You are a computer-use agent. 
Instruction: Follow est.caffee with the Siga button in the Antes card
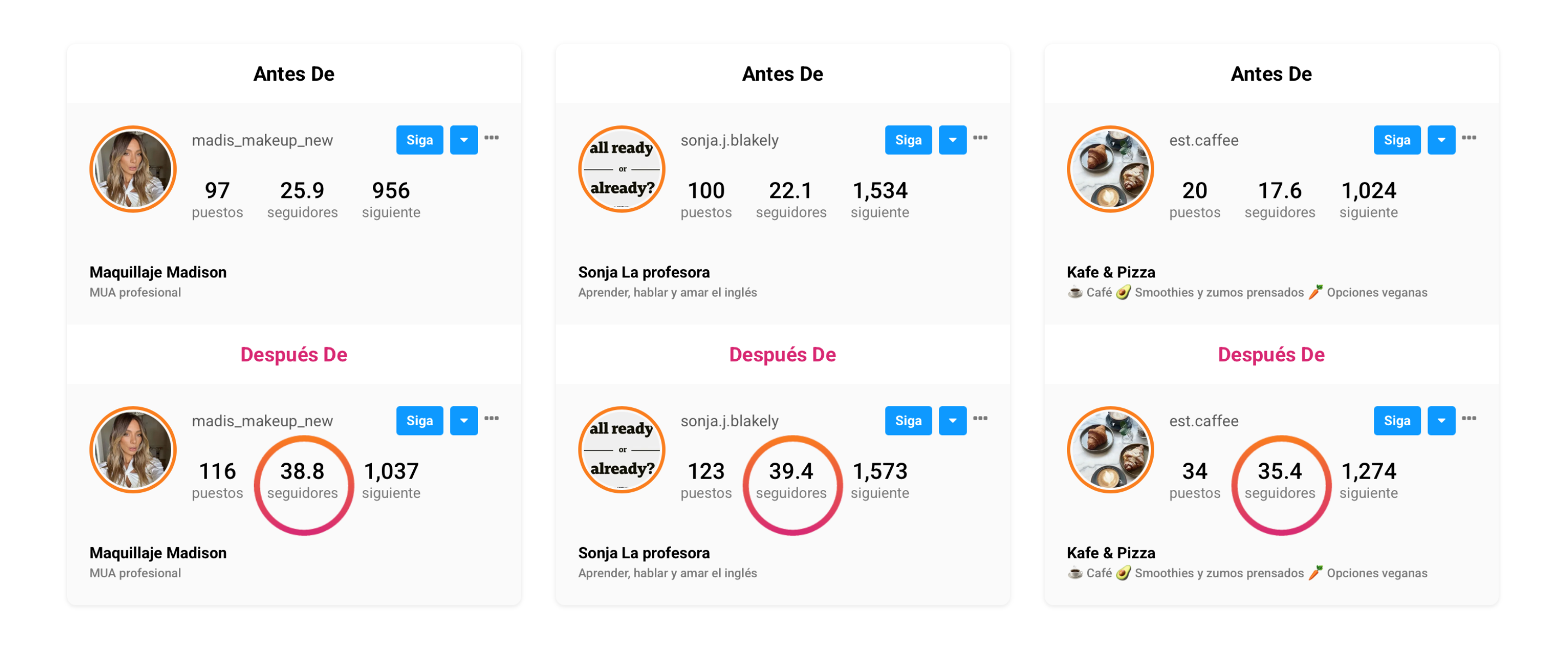coord(1397,140)
